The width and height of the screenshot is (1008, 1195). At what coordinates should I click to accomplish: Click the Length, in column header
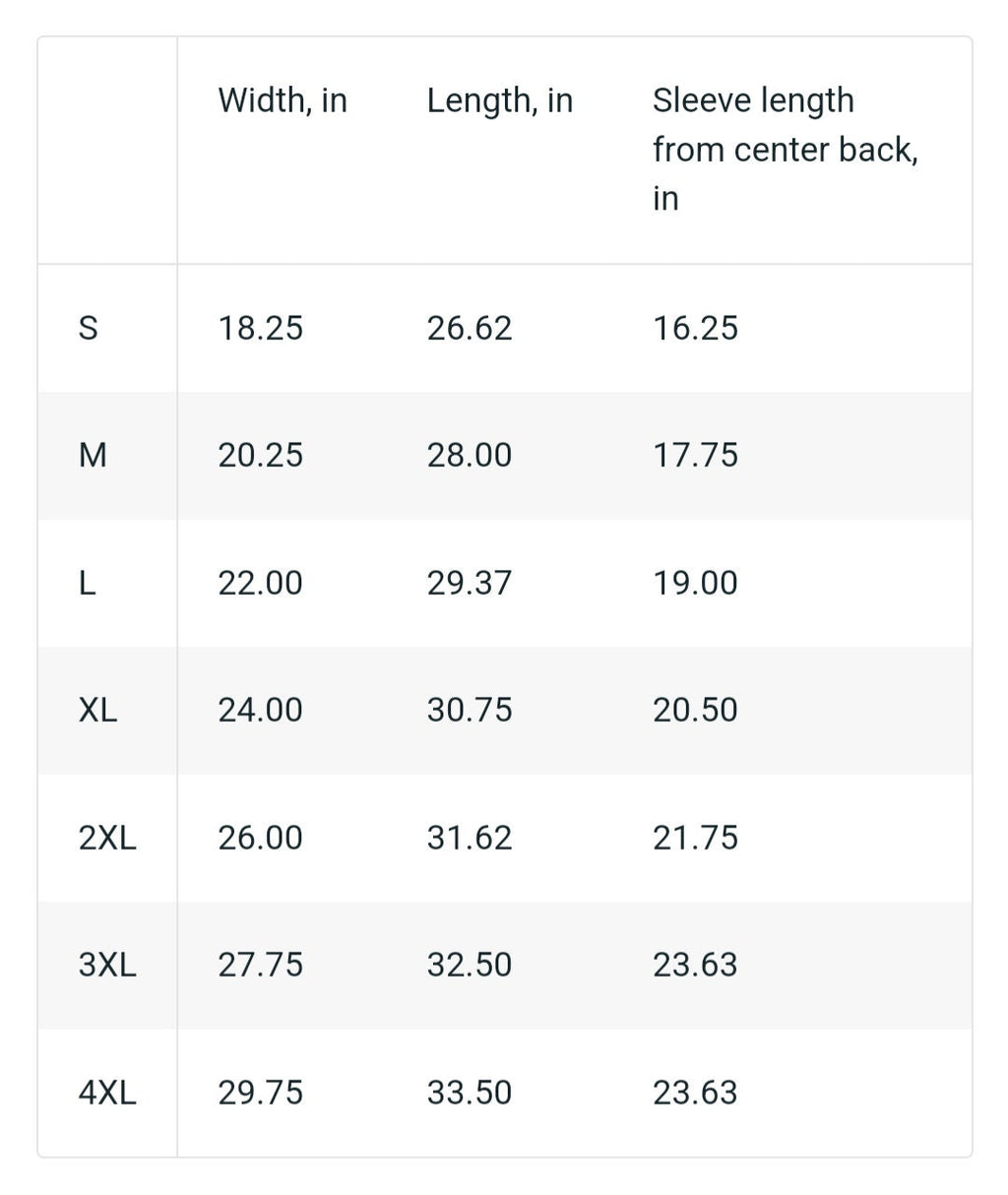click(499, 100)
